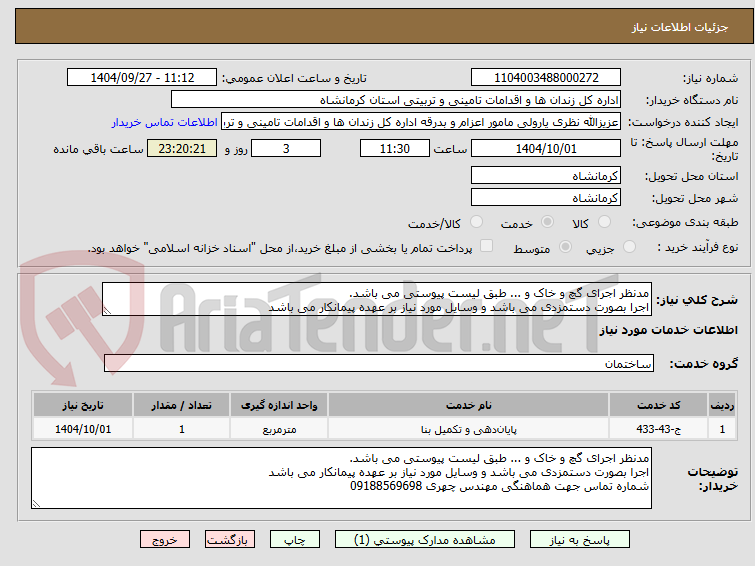This screenshot has width=755, height=566.
Task: Click the خروج exit button
Action: (x=165, y=540)
